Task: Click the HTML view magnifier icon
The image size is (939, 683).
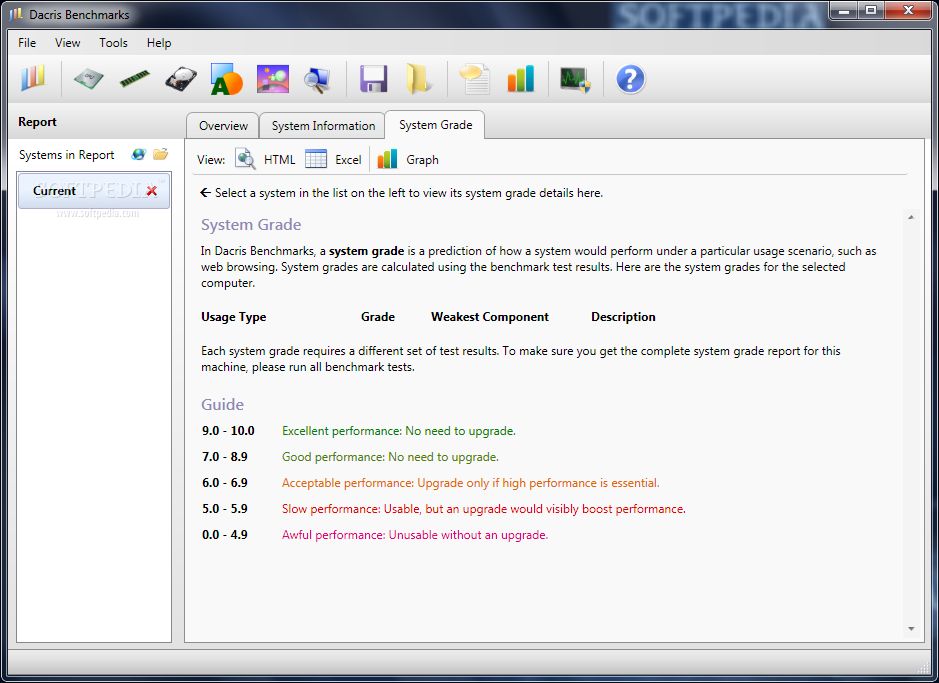Action: click(246, 159)
